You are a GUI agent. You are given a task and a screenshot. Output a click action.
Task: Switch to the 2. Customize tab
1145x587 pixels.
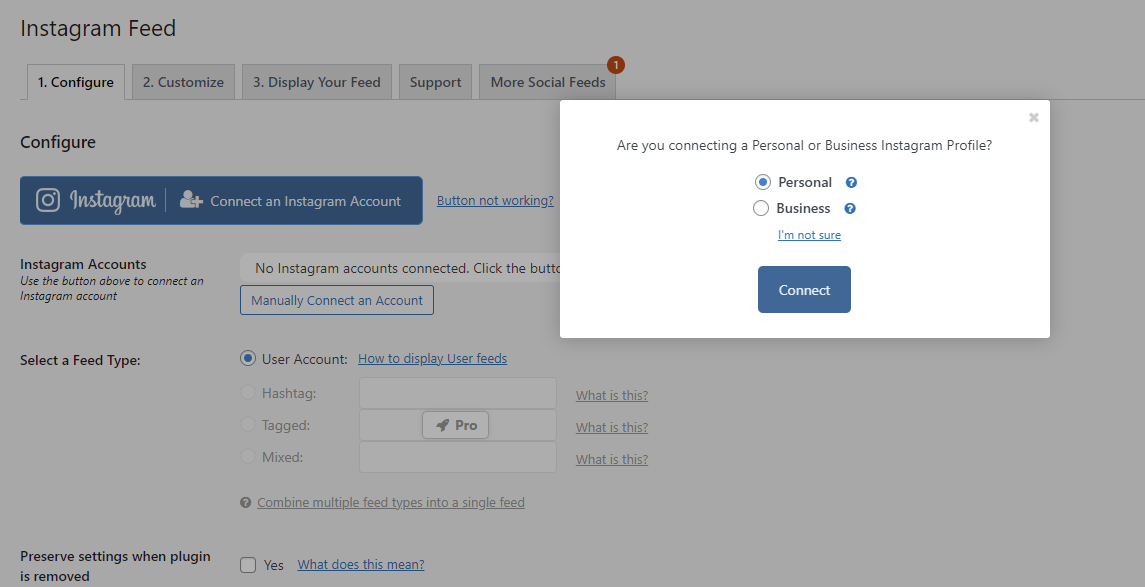[x=183, y=82]
